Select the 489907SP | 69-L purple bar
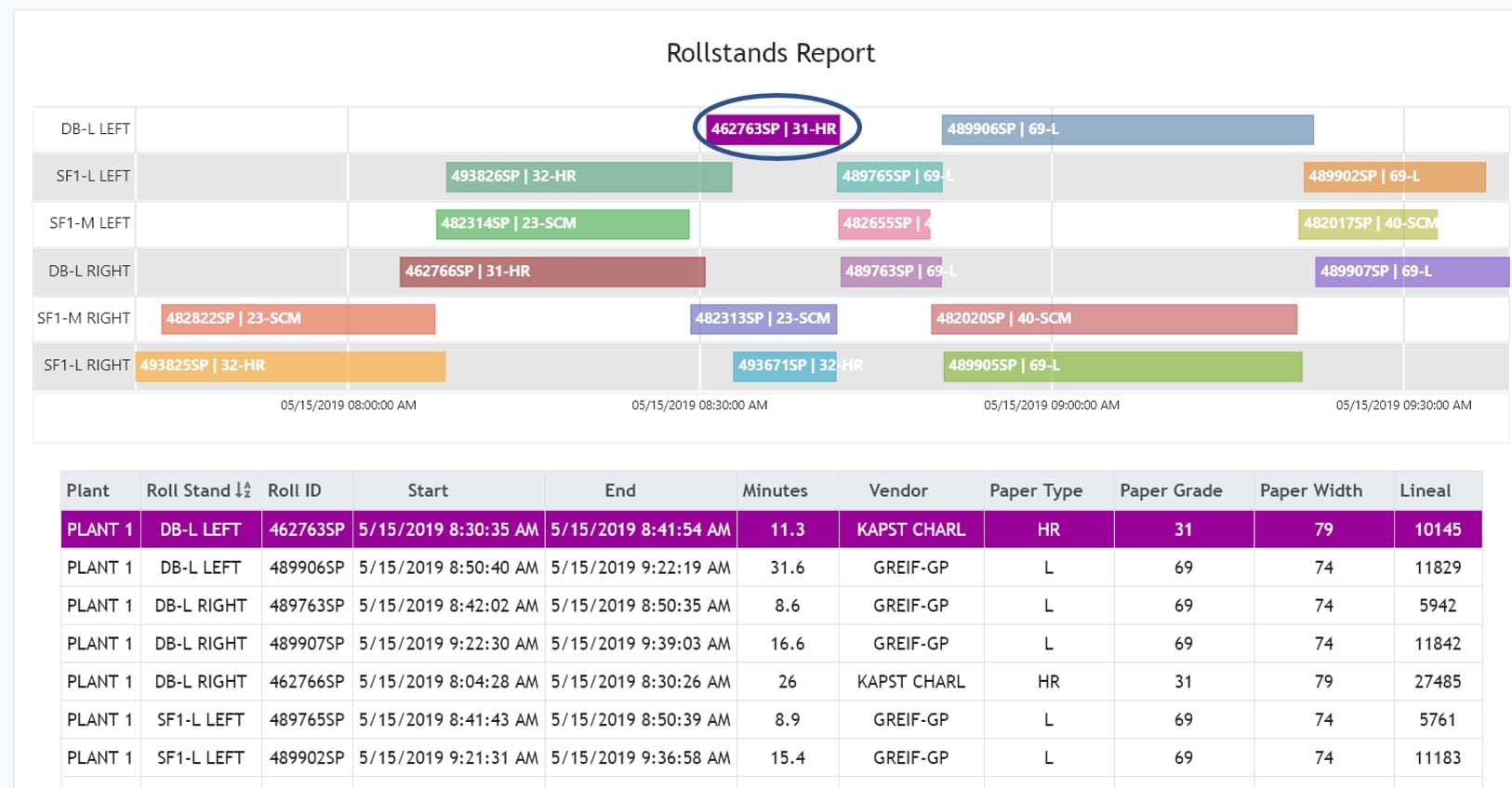Screen dimensions: 1512x788 (x=1413, y=272)
